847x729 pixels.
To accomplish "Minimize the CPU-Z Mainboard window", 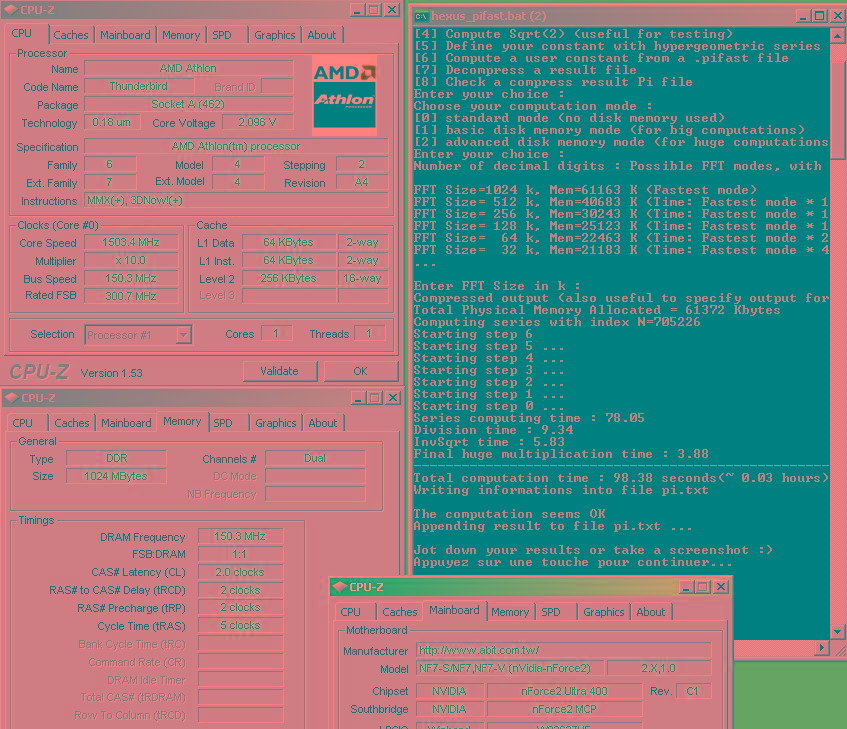I will click(x=686, y=587).
